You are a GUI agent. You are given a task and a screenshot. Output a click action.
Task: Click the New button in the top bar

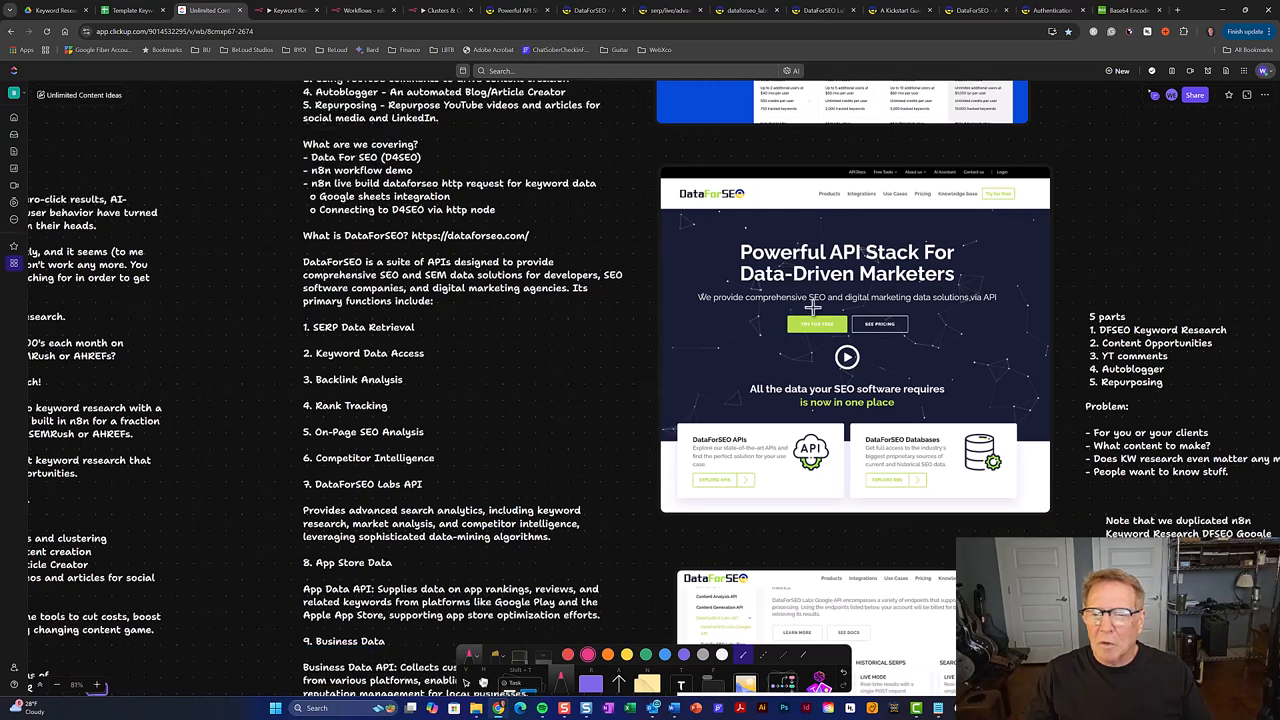coord(1117,71)
